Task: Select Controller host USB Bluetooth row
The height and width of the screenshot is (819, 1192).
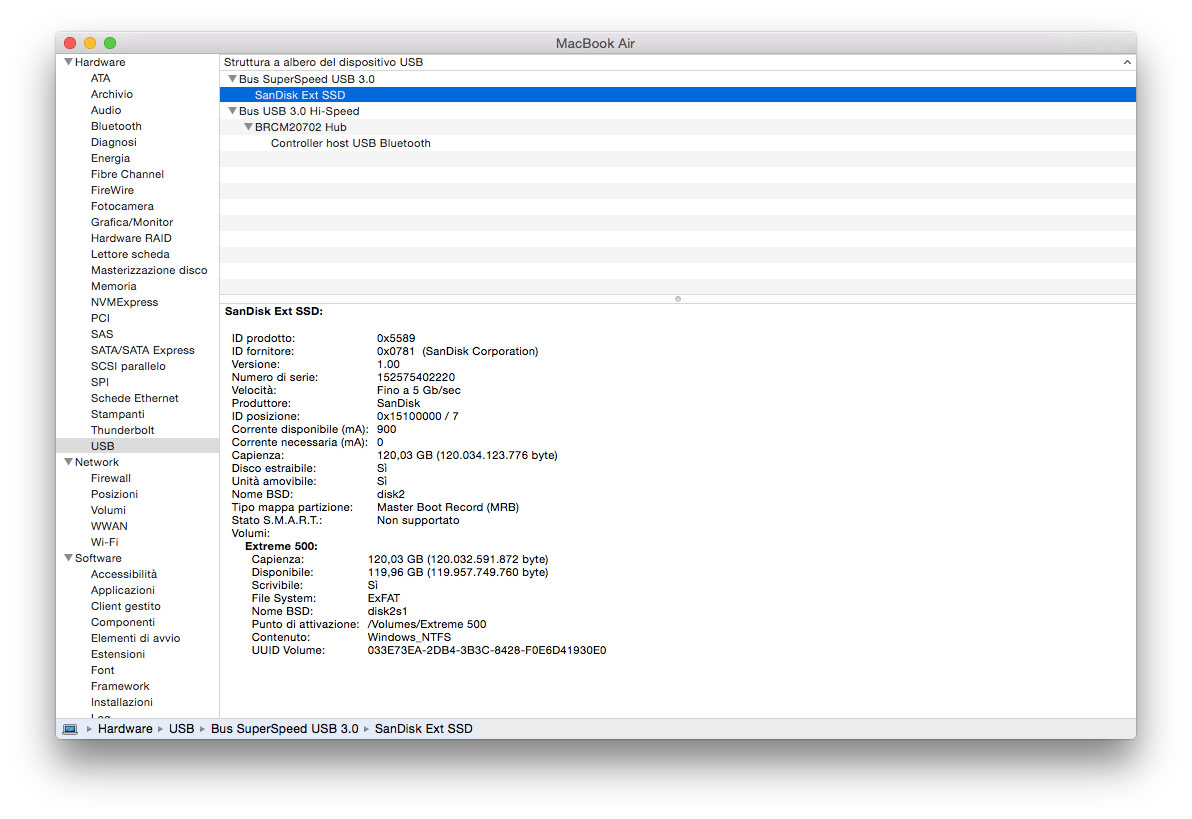Action: tap(677, 143)
